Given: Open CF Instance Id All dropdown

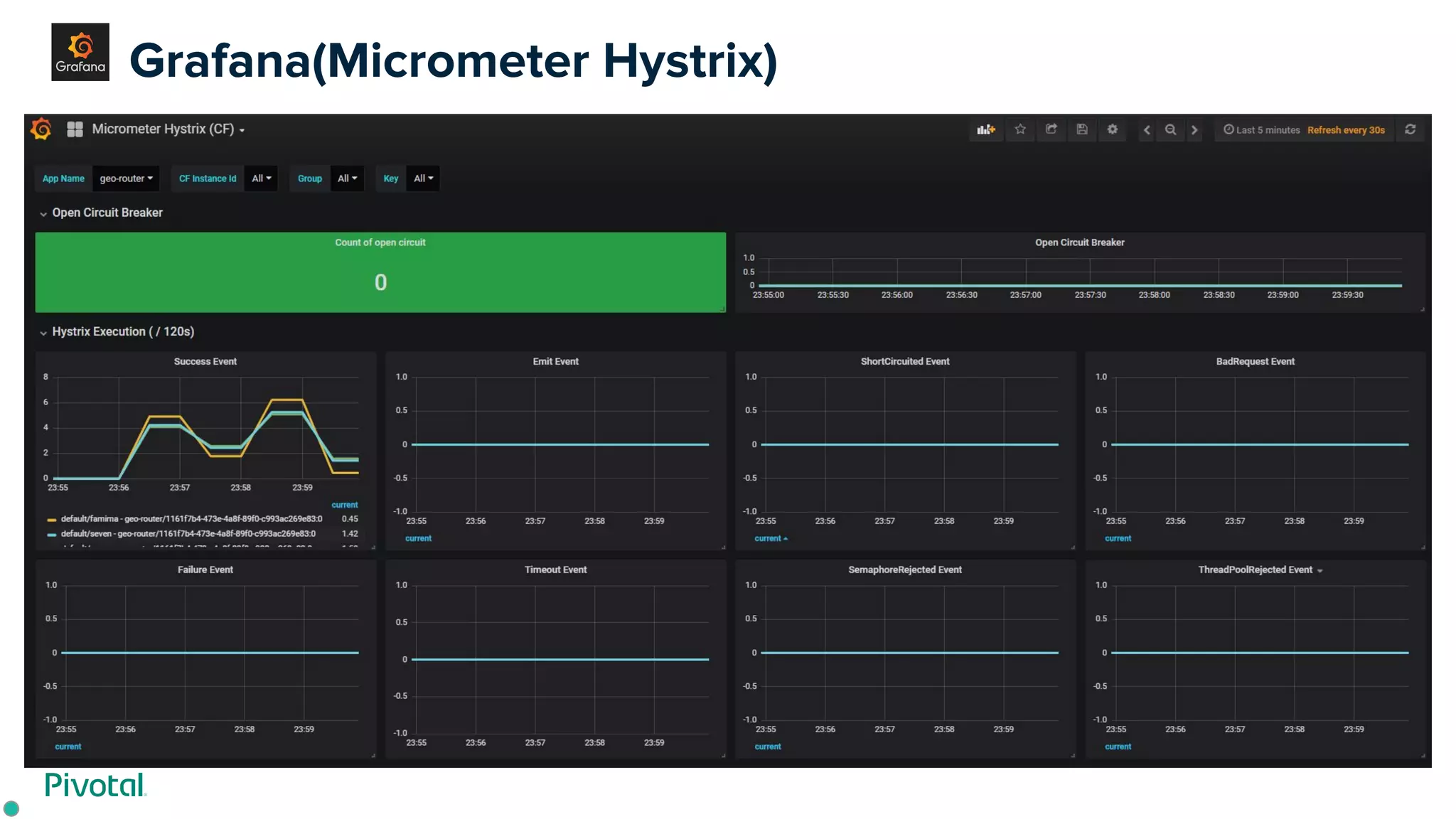Looking at the screenshot, I should [262, 178].
